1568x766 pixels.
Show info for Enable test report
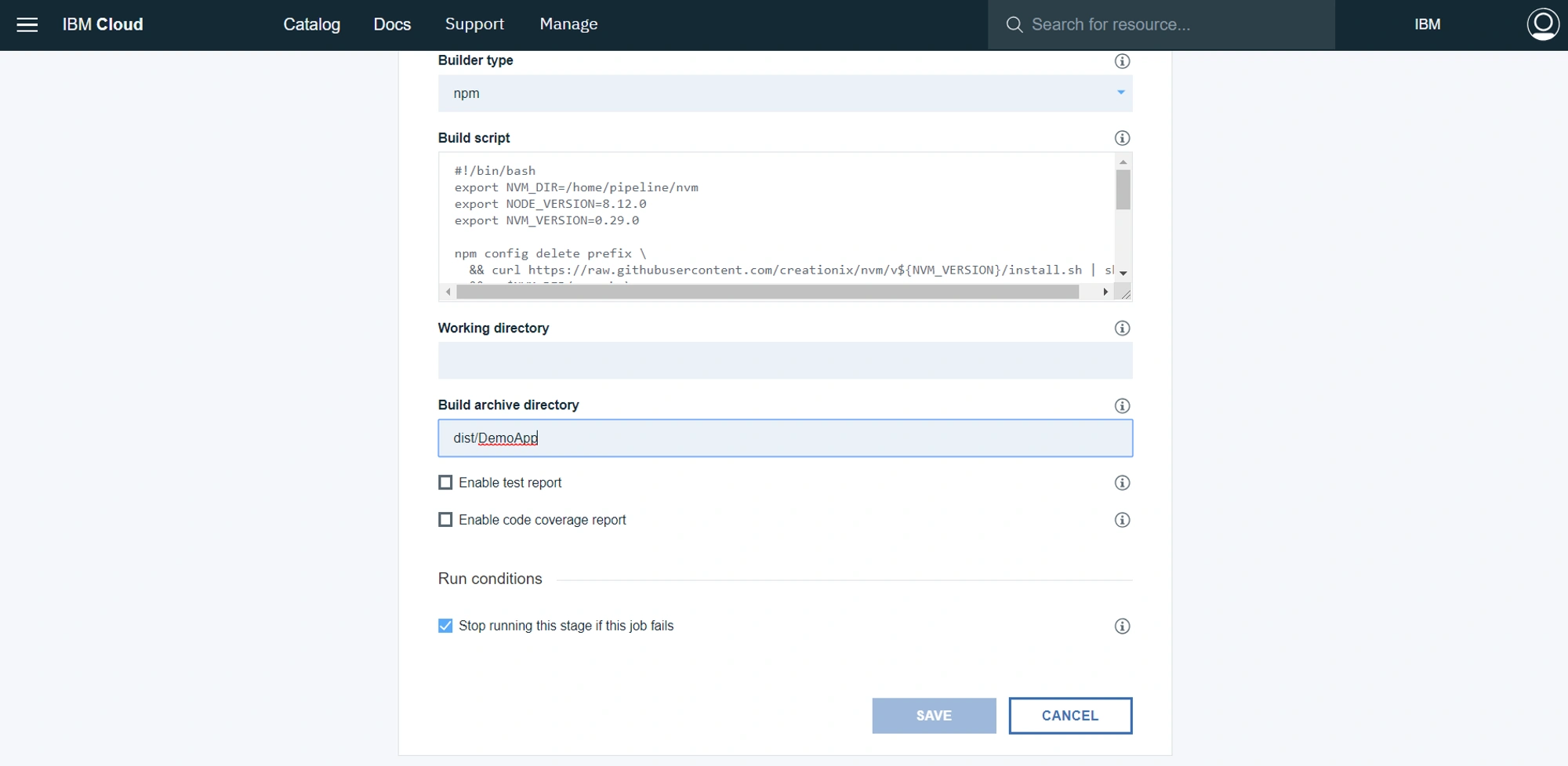(1122, 483)
